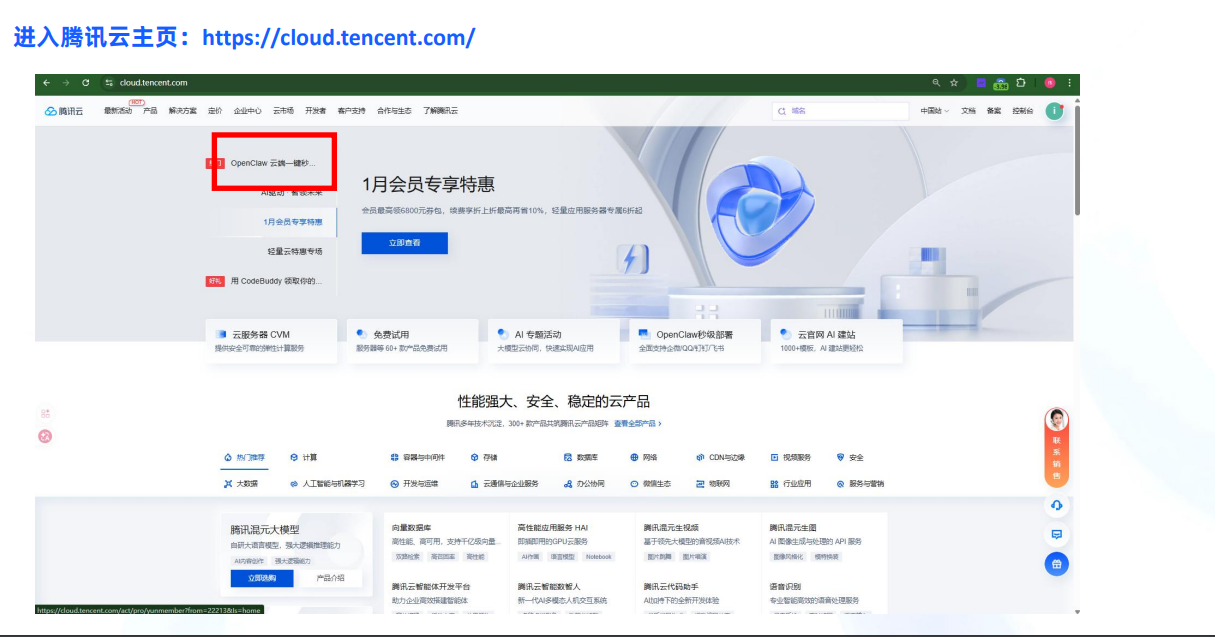The image size is (1215, 637).
Task: Click the 云服务器 CVM shortcut card
Action: (270, 341)
